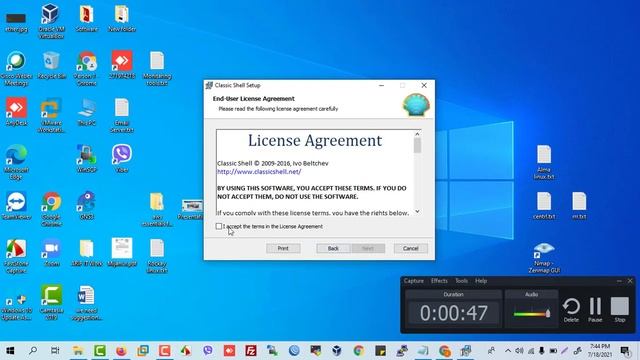Select Nmap - Zenmap GUI desktop icon
The width and height of the screenshot is (640, 360).
pyautogui.click(x=544, y=257)
